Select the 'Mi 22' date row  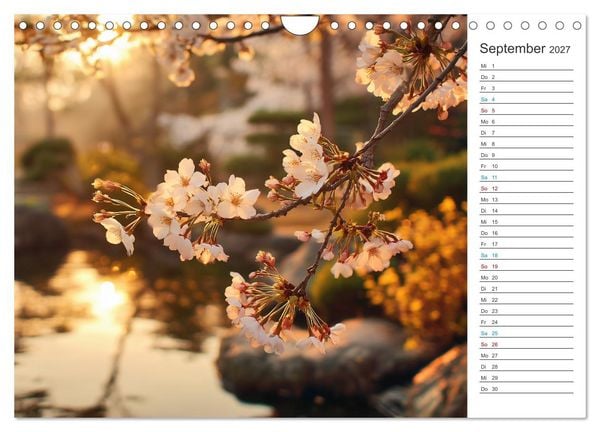(527, 300)
